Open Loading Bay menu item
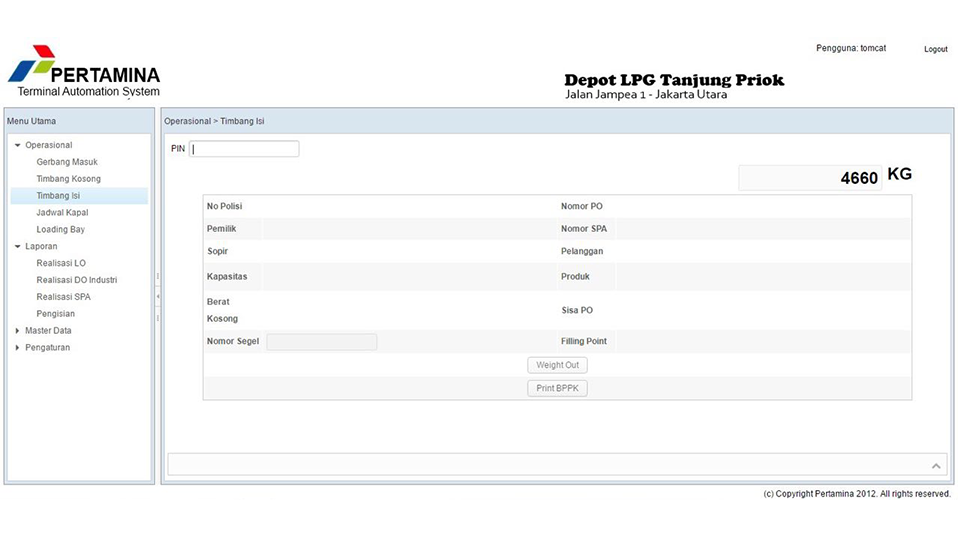958x540 pixels. coord(60,230)
